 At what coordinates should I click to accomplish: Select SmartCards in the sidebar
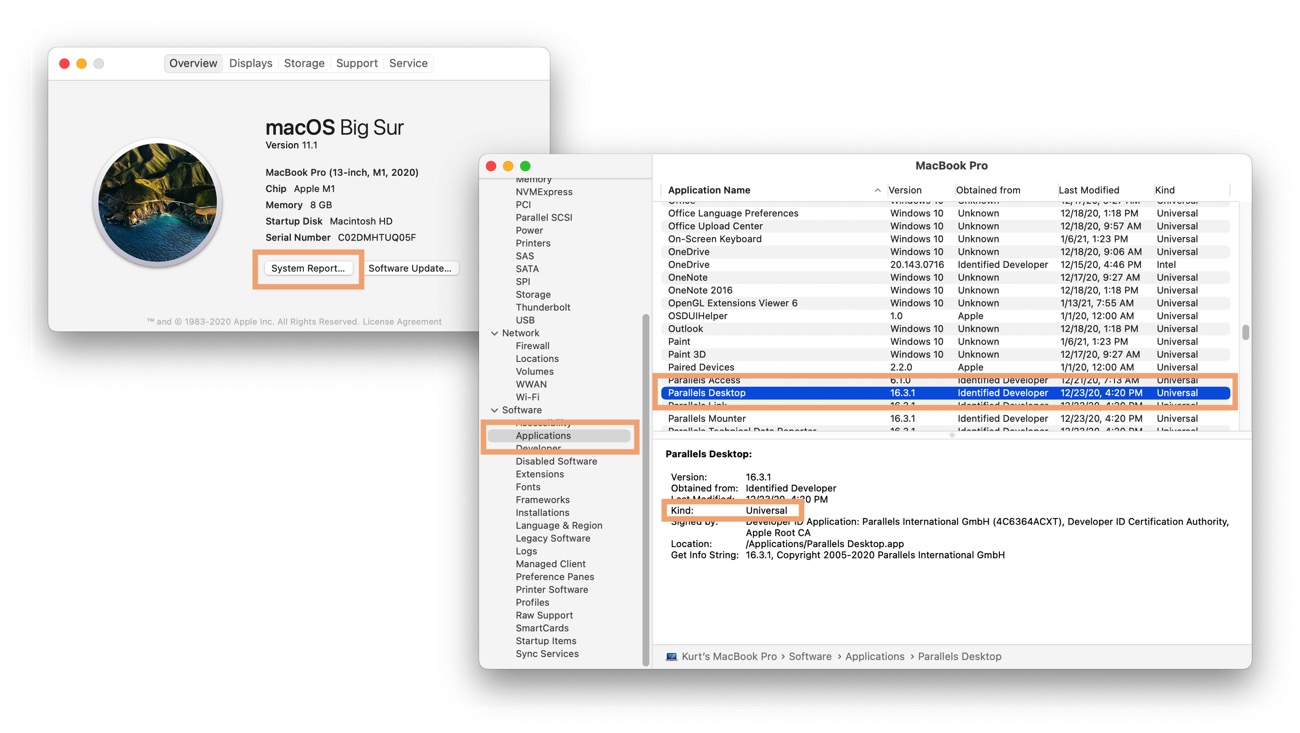pos(542,629)
